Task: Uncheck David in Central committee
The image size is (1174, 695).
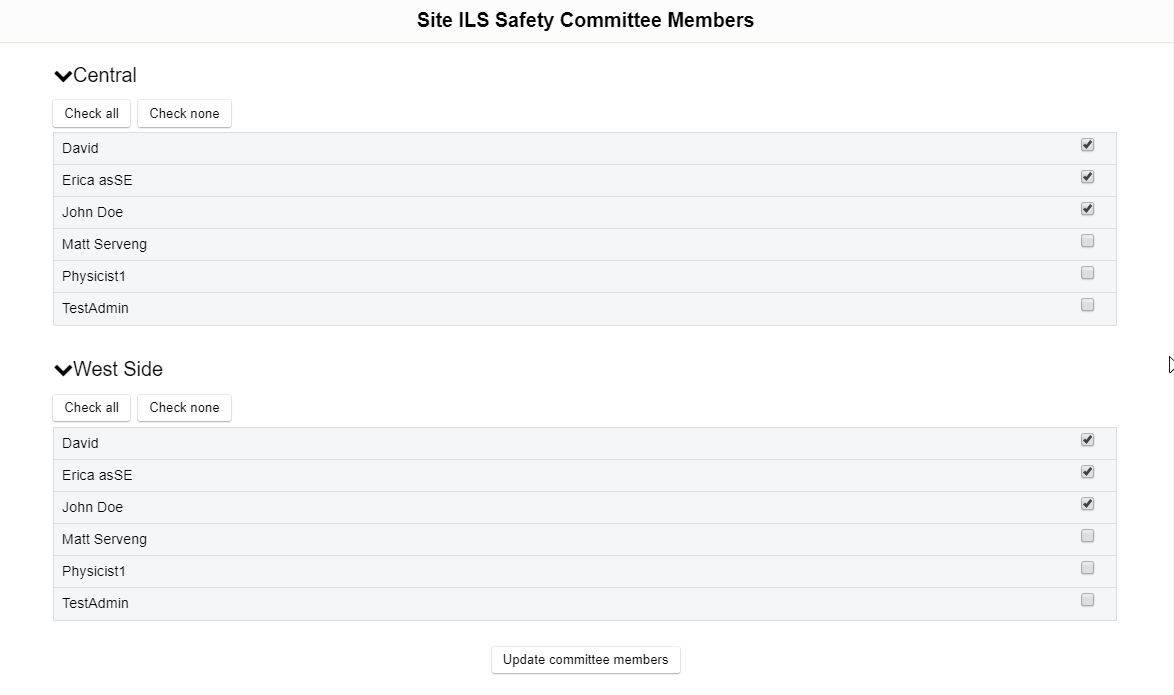Action: tap(1087, 145)
